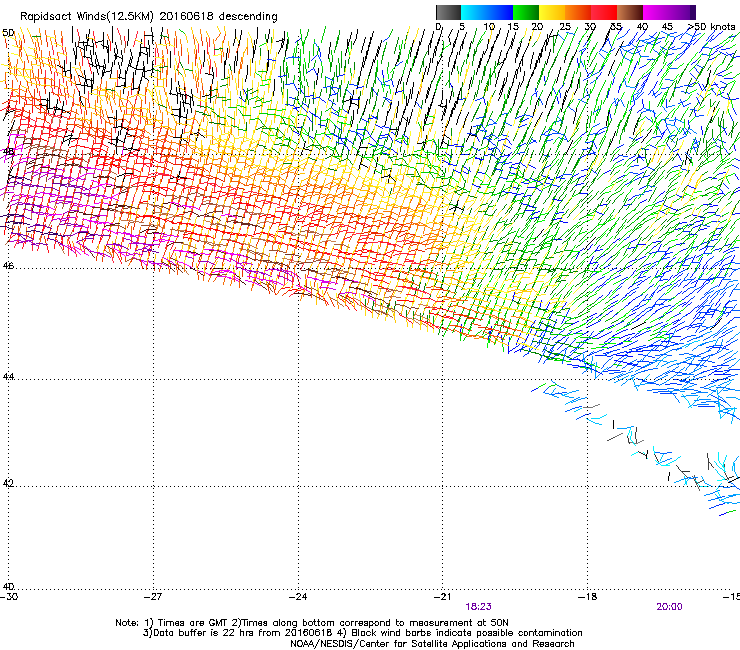The width and height of the screenshot is (740, 650).
Task: Click the orange 25-30 knots legend swatch
Action: pos(578,12)
